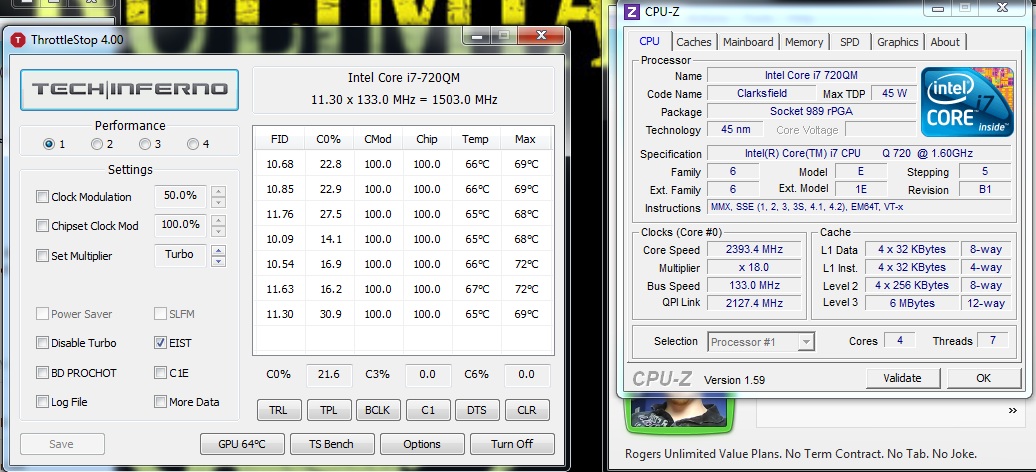Increase Chipset Clock Mod with up arrow
Viewport: 1036px width, 472px height.
coord(218,221)
